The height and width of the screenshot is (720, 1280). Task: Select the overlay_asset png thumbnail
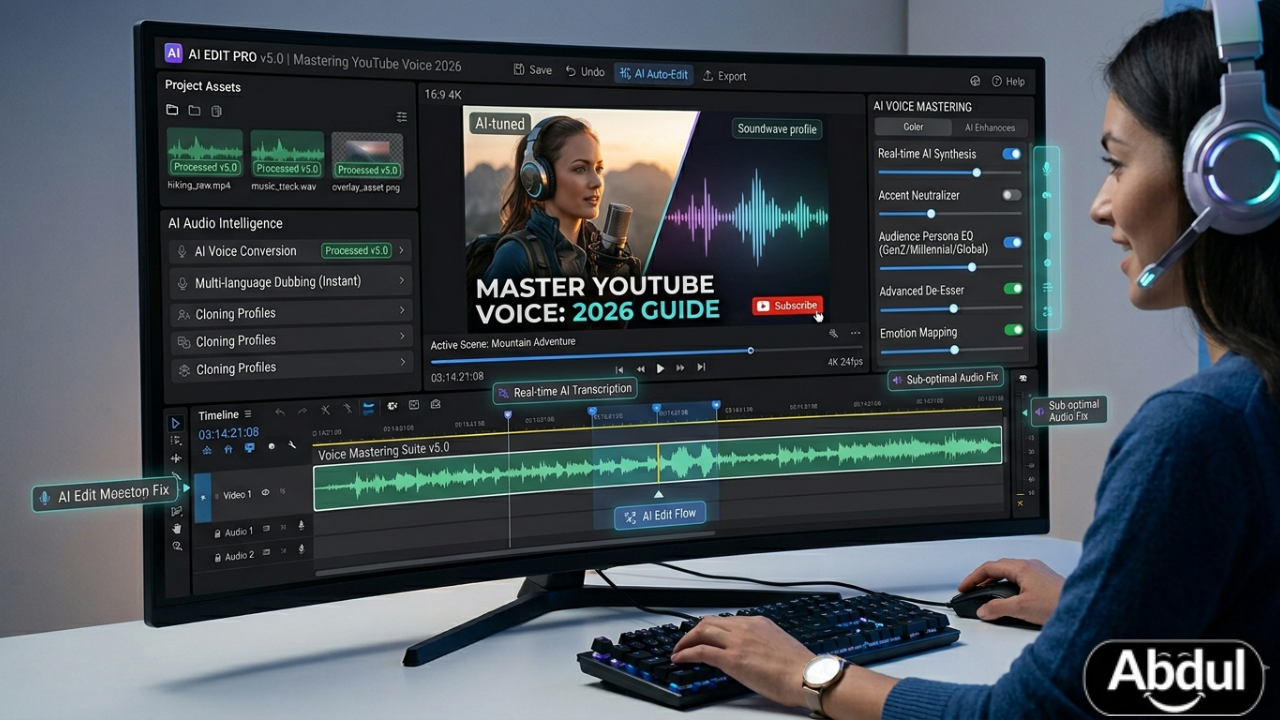pyautogui.click(x=367, y=156)
